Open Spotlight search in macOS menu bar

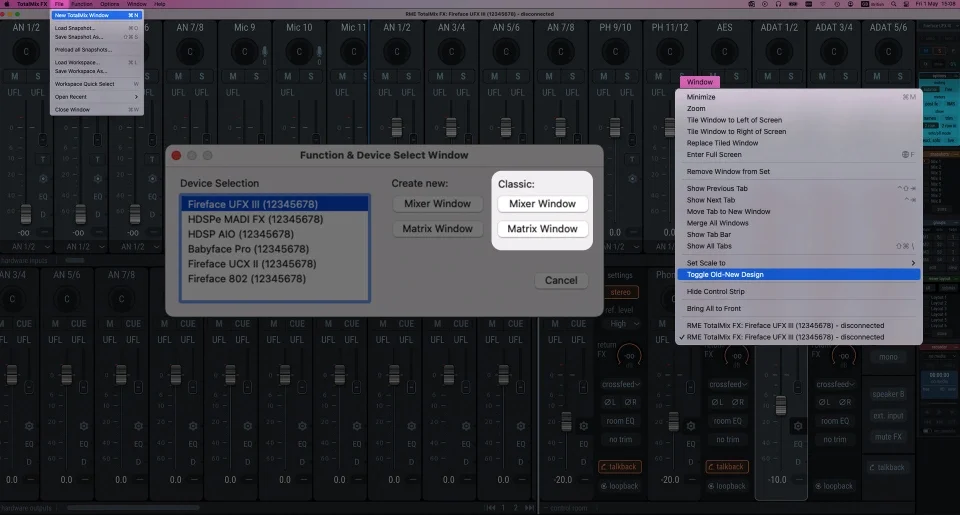(894, 4)
